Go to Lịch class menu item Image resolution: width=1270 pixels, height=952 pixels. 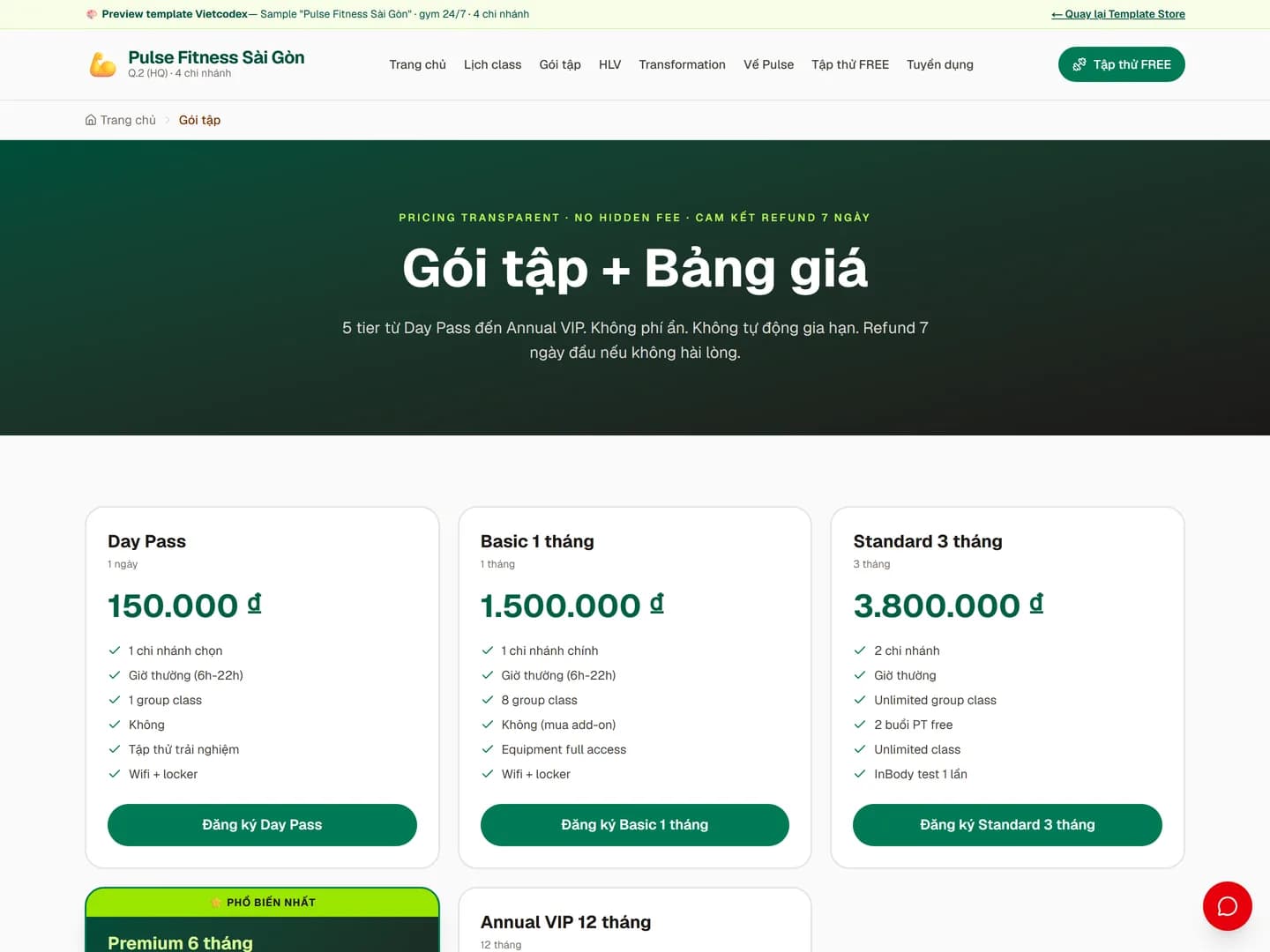point(493,64)
